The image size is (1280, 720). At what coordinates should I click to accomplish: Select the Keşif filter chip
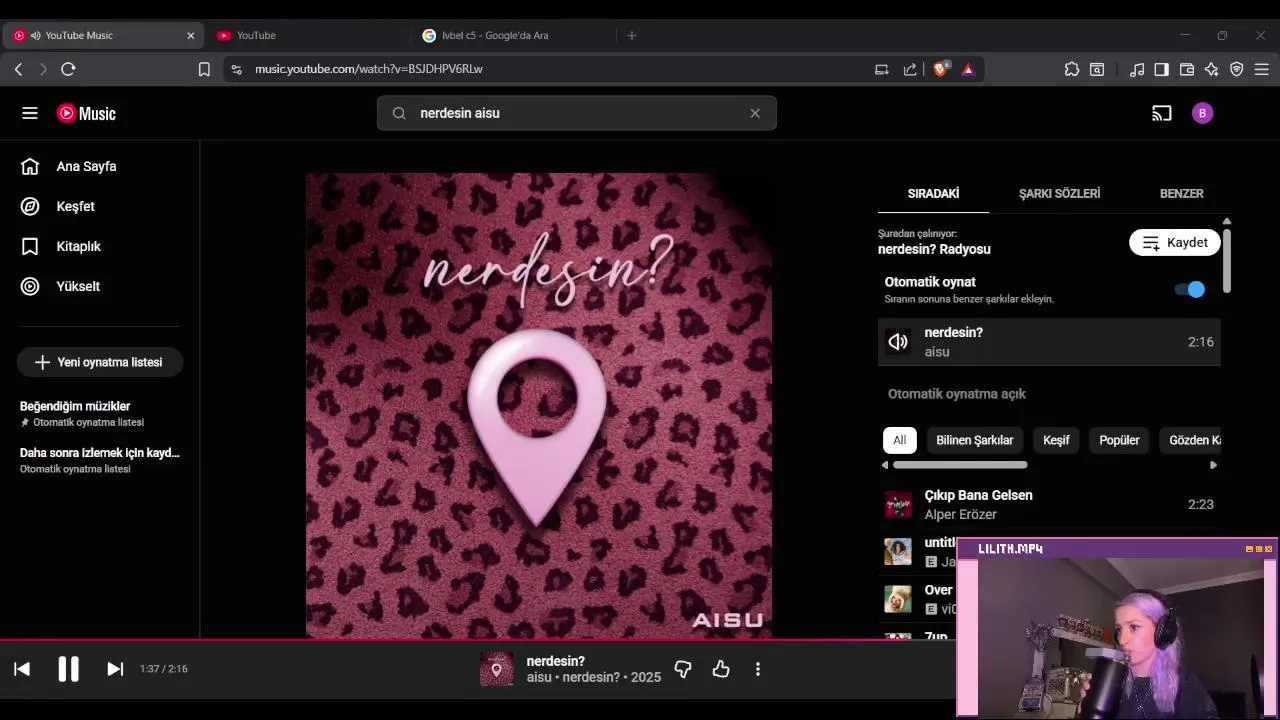(x=1056, y=440)
